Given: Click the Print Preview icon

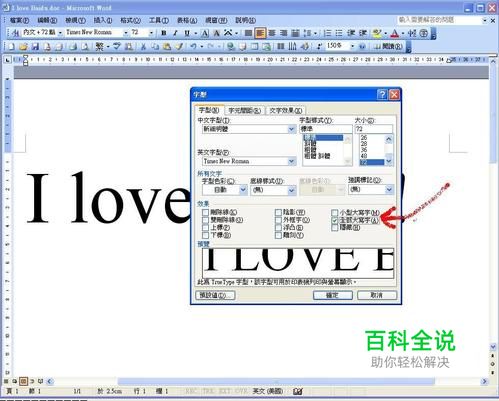Looking at the screenshot, I should pyautogui.click(x=85, y=46).
